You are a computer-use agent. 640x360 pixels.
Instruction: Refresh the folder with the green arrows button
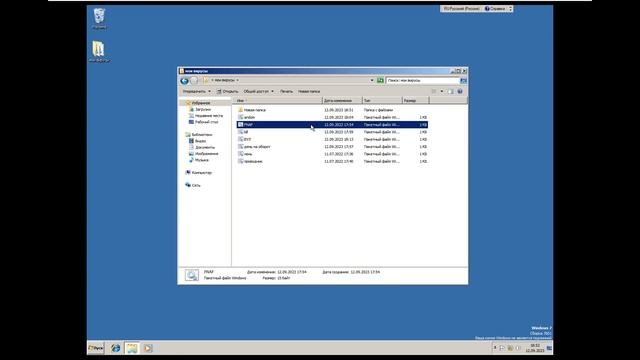click(x=380, y=80)
